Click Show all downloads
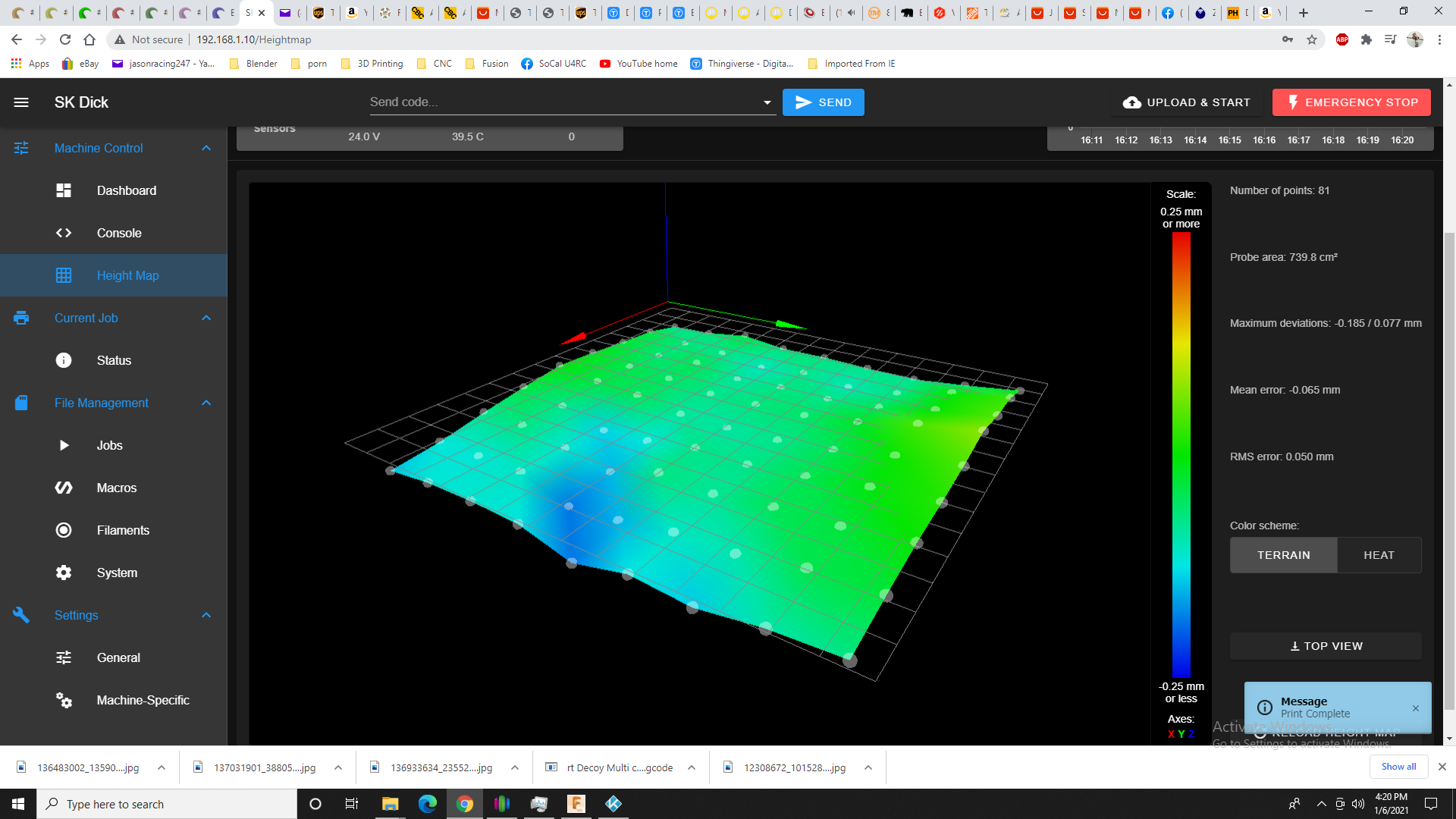 [x=1398, y=767]
